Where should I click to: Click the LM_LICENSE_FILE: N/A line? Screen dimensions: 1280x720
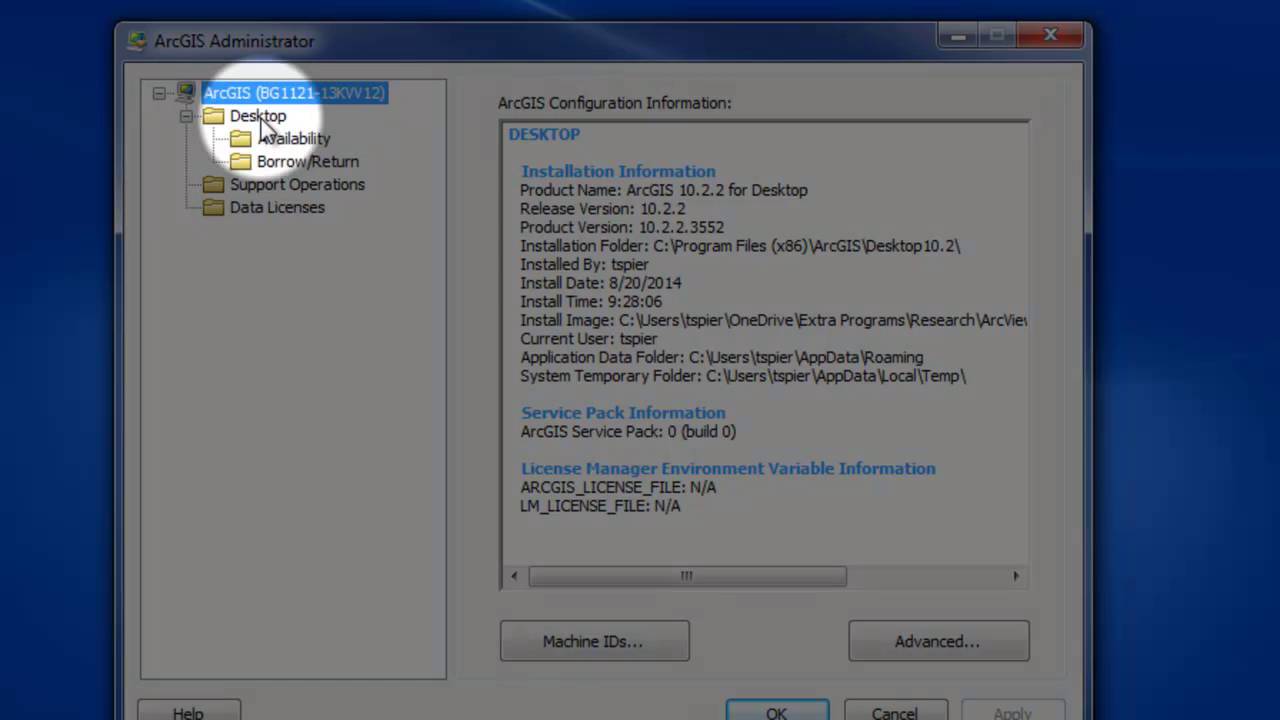(600, 506)
